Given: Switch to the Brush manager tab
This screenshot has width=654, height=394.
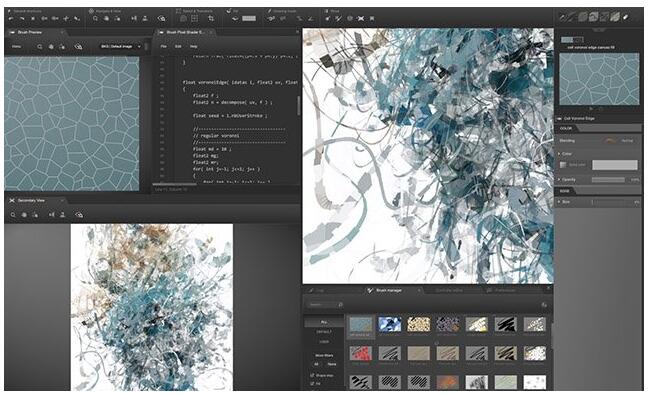Looking at the screenshot, I should click(389, 290).
